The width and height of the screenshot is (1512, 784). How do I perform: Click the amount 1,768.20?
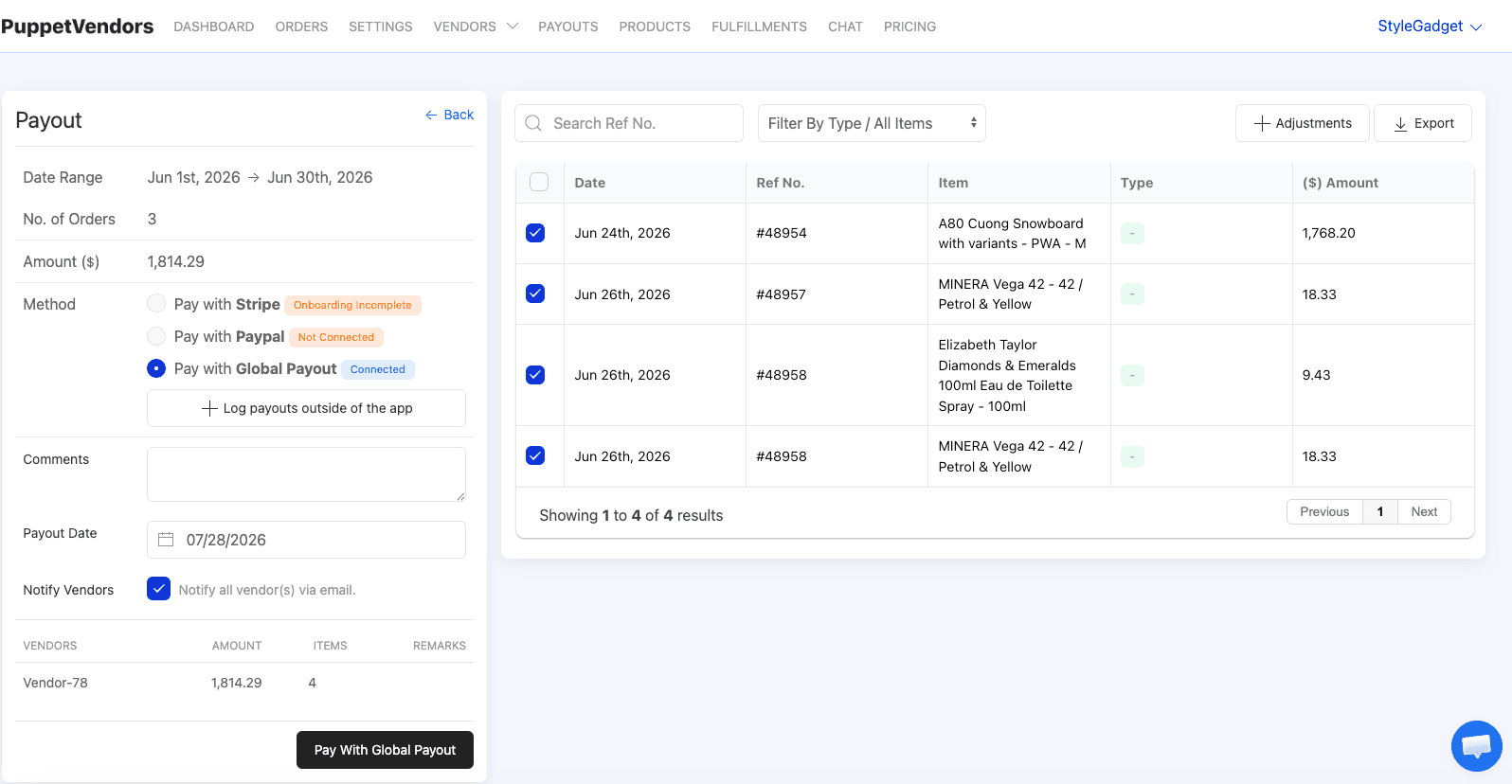(x=1328, y=233)
